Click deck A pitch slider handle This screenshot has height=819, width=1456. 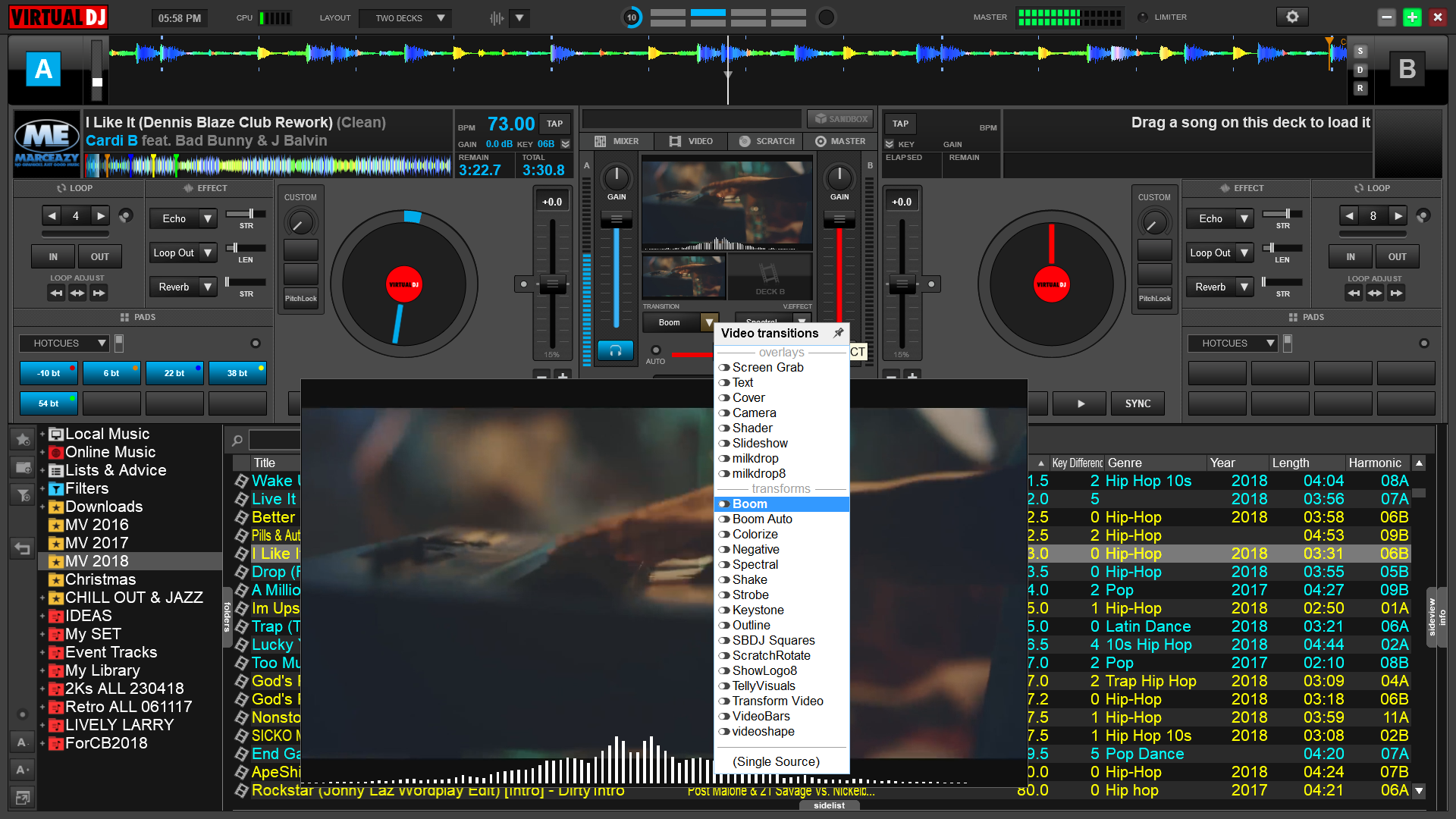coord(552,284)
